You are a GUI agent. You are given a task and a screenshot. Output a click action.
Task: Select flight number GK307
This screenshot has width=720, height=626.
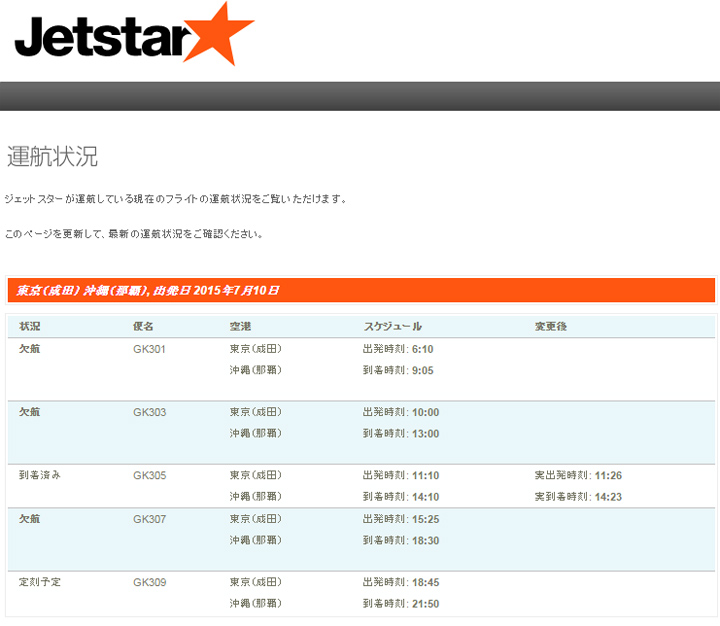tap(149, 519)
